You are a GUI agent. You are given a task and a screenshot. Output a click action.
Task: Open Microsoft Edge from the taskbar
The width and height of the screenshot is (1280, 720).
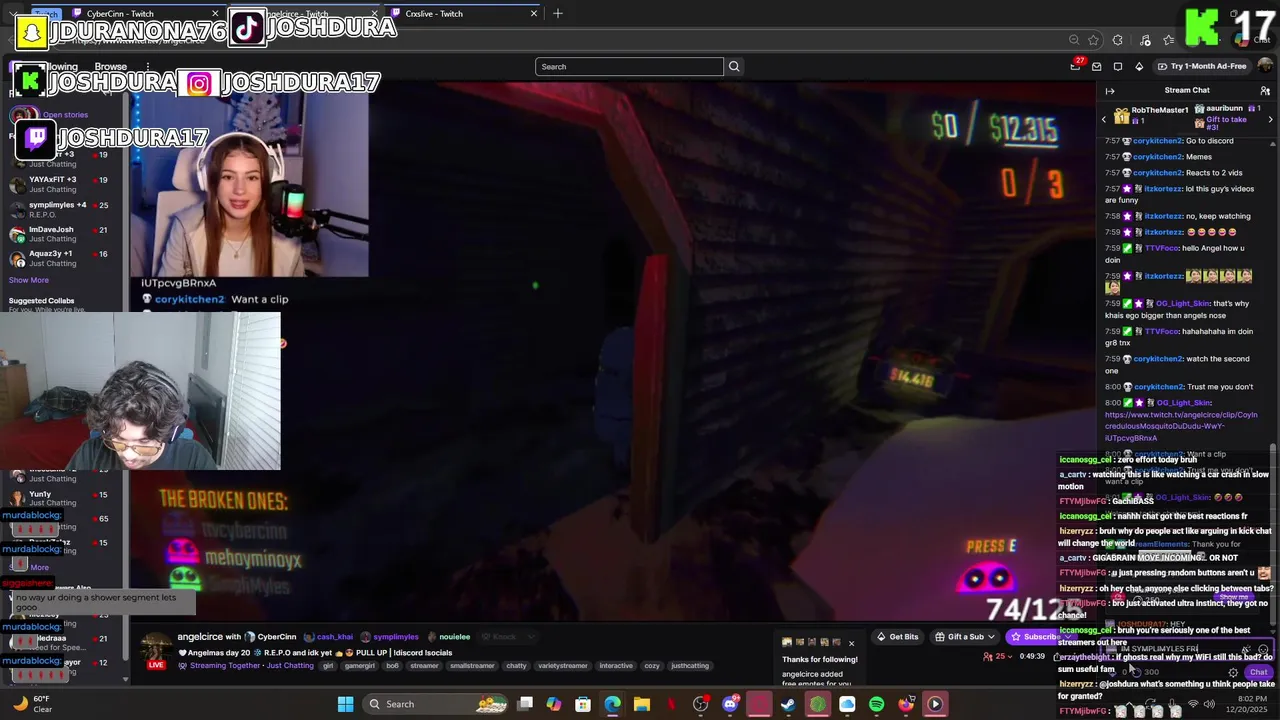612,704
